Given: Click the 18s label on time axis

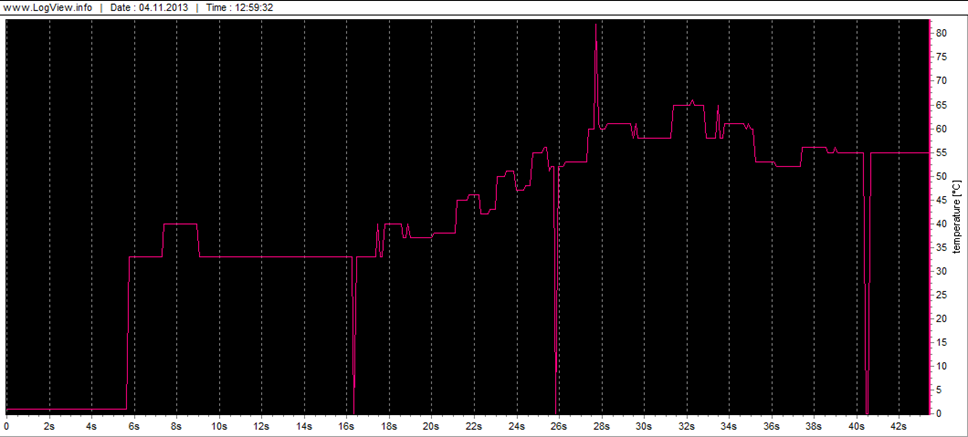Looking at the screenshot, I should point(389,426).
